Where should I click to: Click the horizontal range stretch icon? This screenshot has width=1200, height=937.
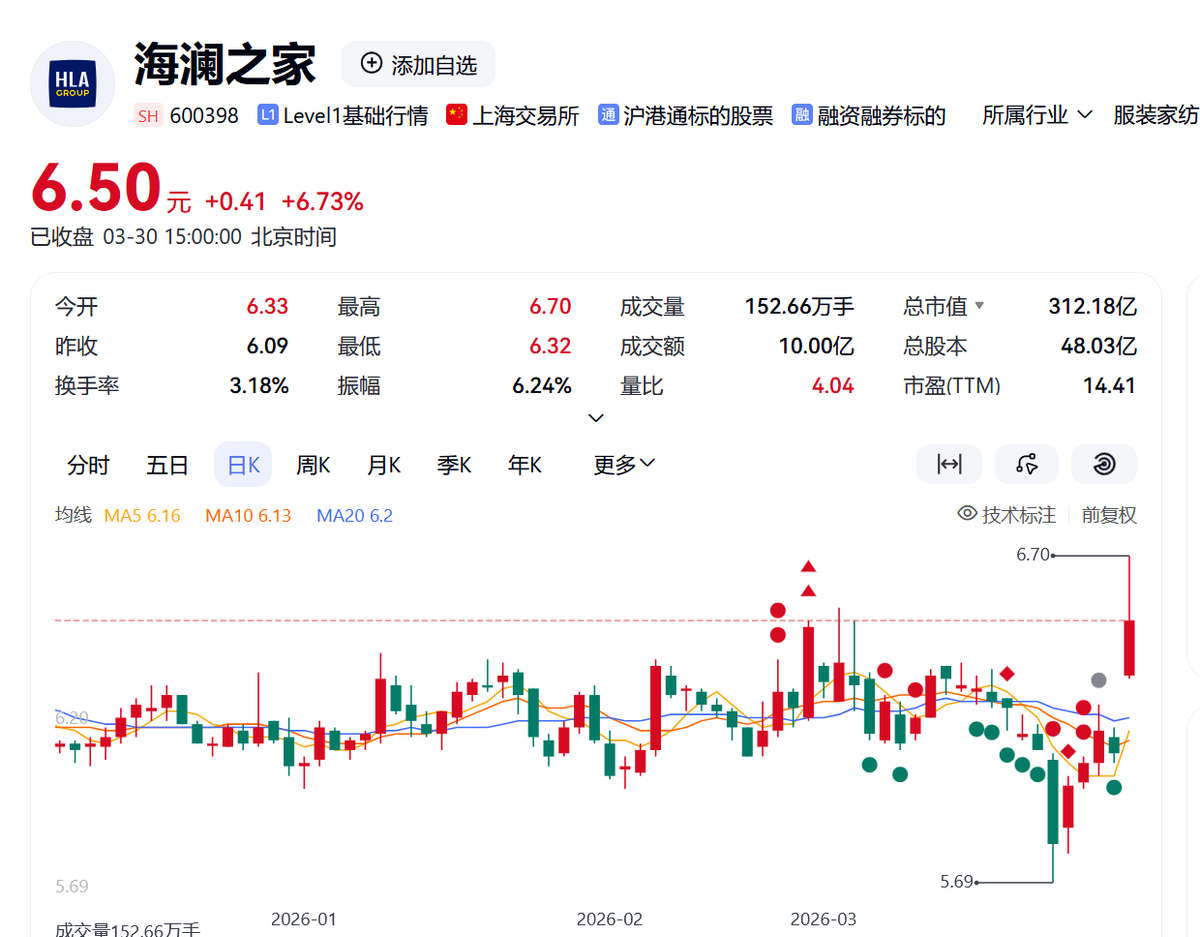(x=949, y=464)
